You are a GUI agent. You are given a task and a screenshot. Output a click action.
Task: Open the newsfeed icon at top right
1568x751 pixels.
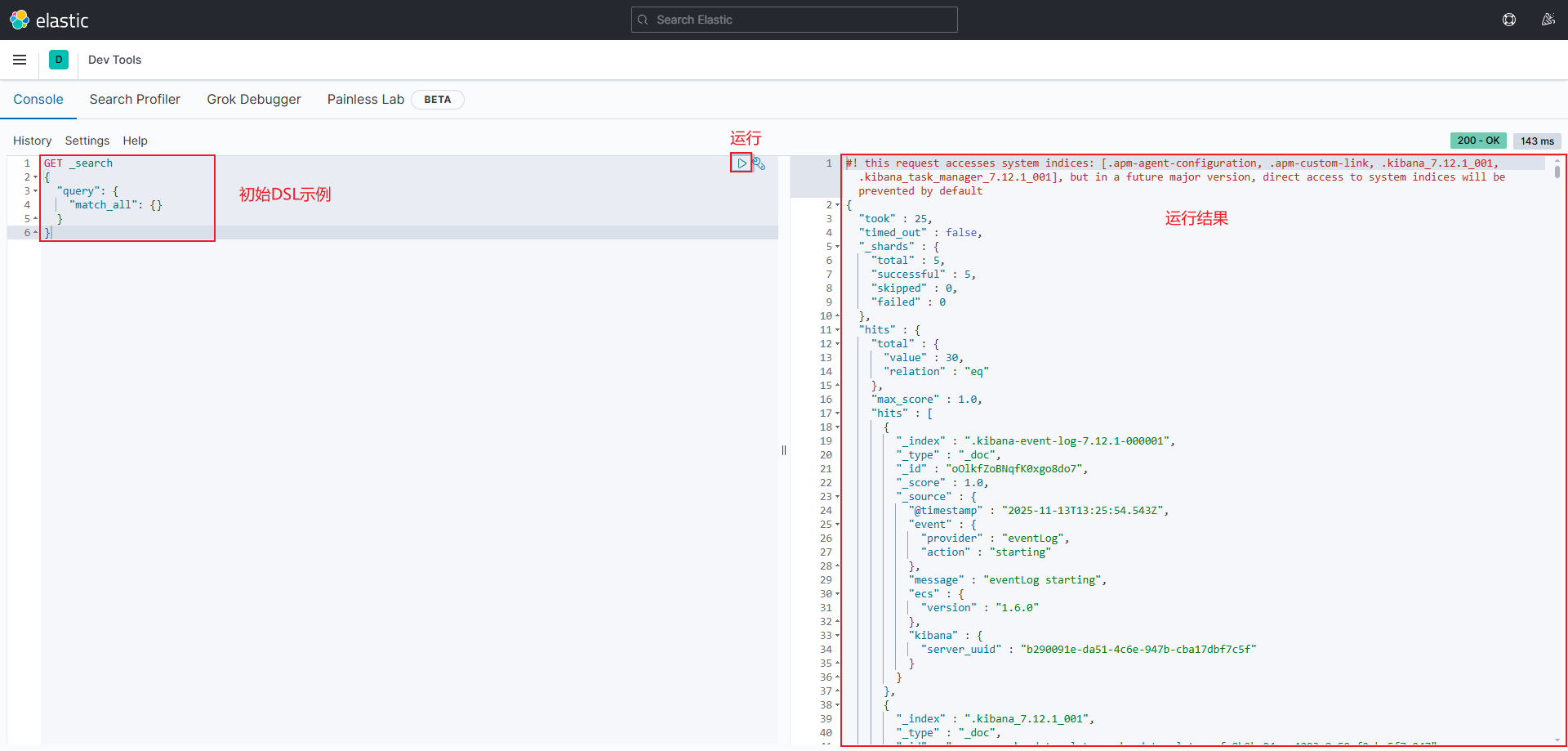[x=1548, y=20]
